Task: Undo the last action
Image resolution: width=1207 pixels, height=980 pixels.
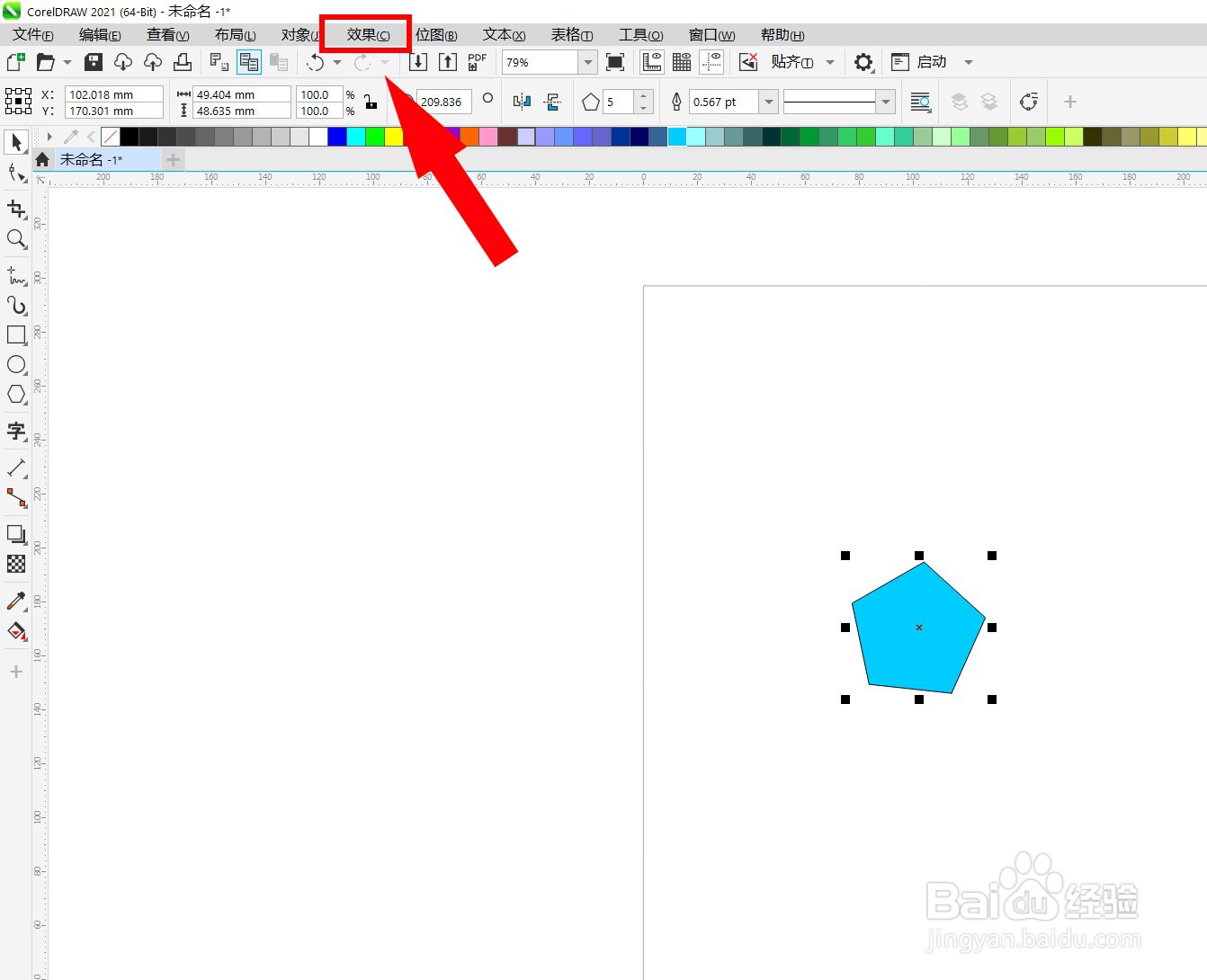Action: click(x=316, y=62)
